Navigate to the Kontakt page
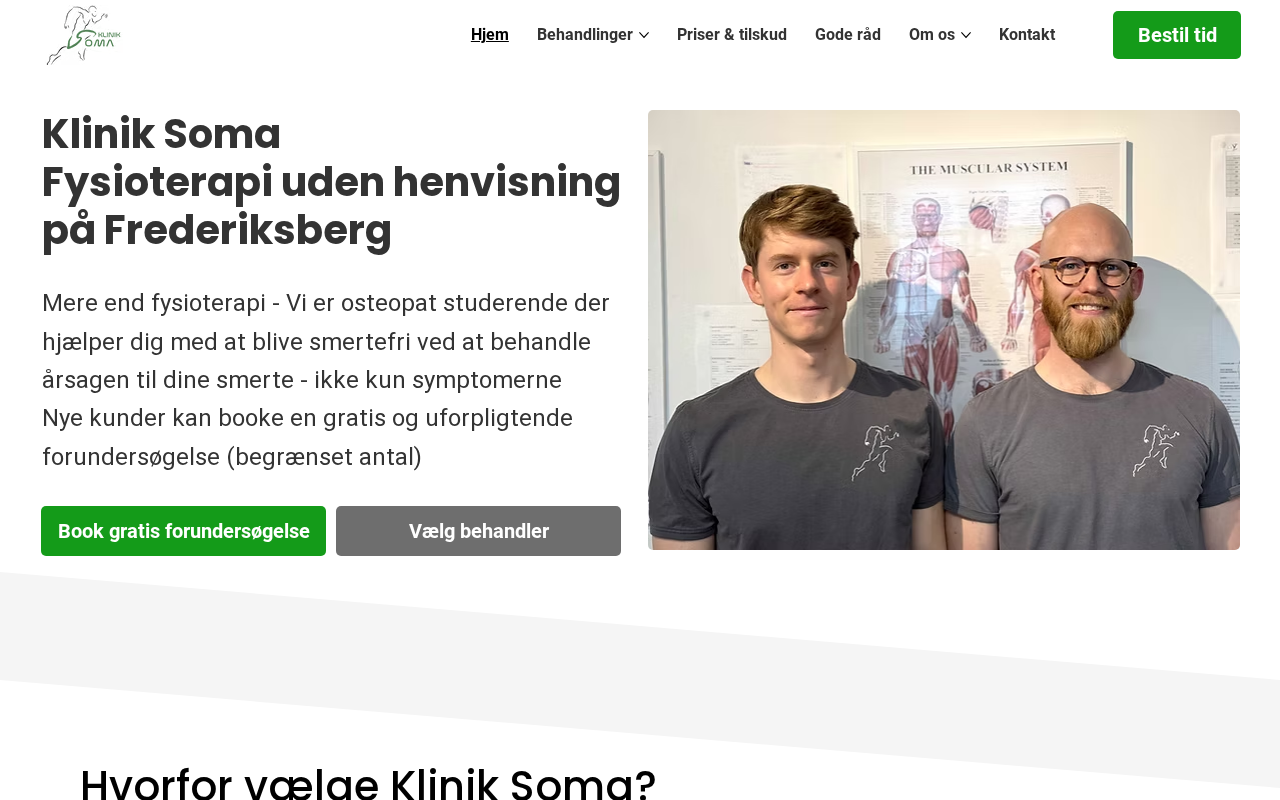 click(x=1027, y=35)
